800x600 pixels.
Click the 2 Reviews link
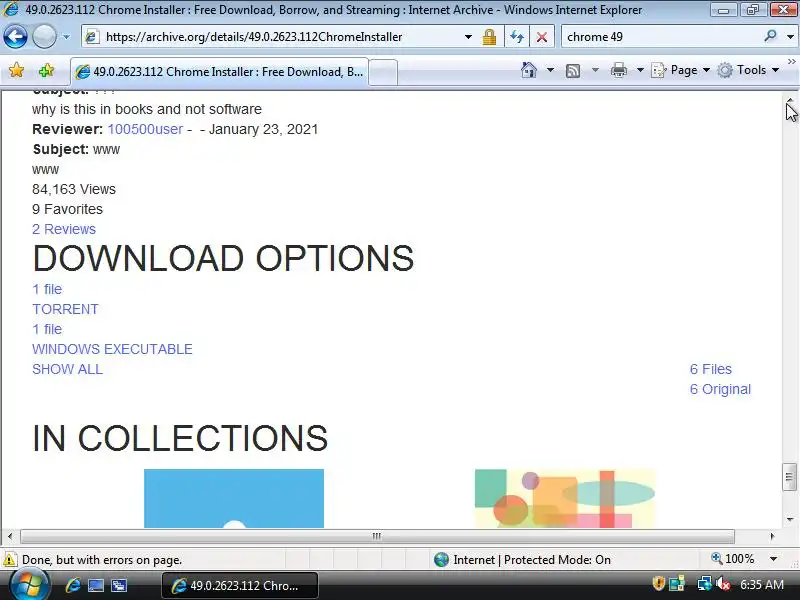tap(64, 229)
